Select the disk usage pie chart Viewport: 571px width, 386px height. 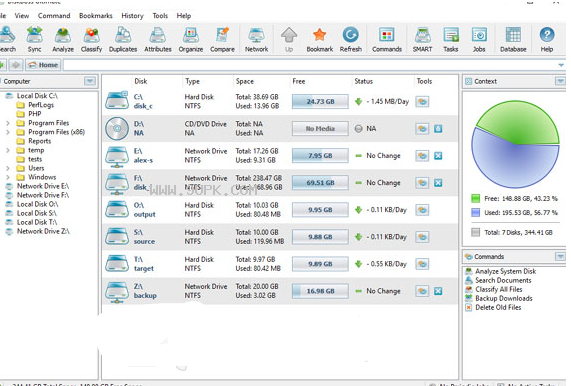(x=515, y=144)
